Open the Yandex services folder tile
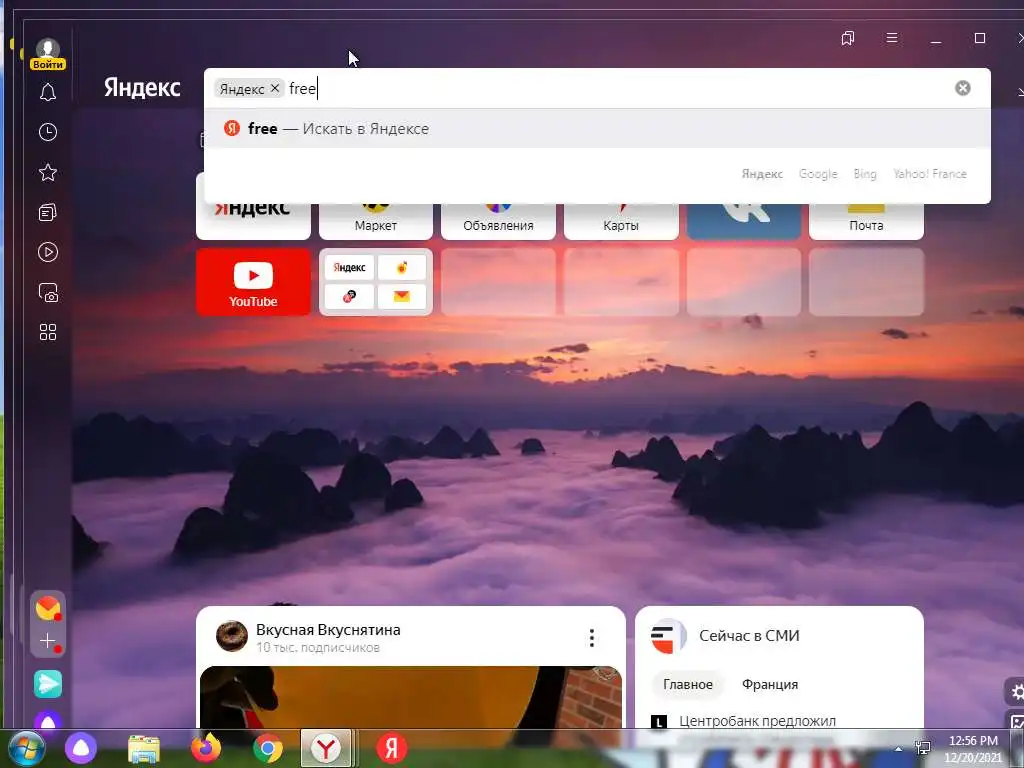Image resolution: width=1024 pixels, height=768 pixels. (x=376, y=282)
